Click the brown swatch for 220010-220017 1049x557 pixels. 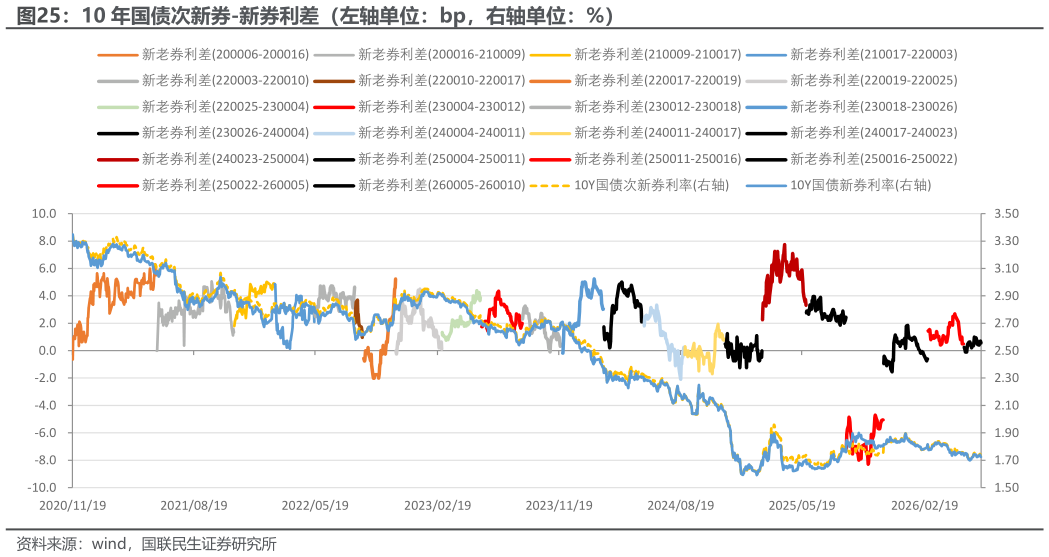pyautogui.click(x=333, y=82)
